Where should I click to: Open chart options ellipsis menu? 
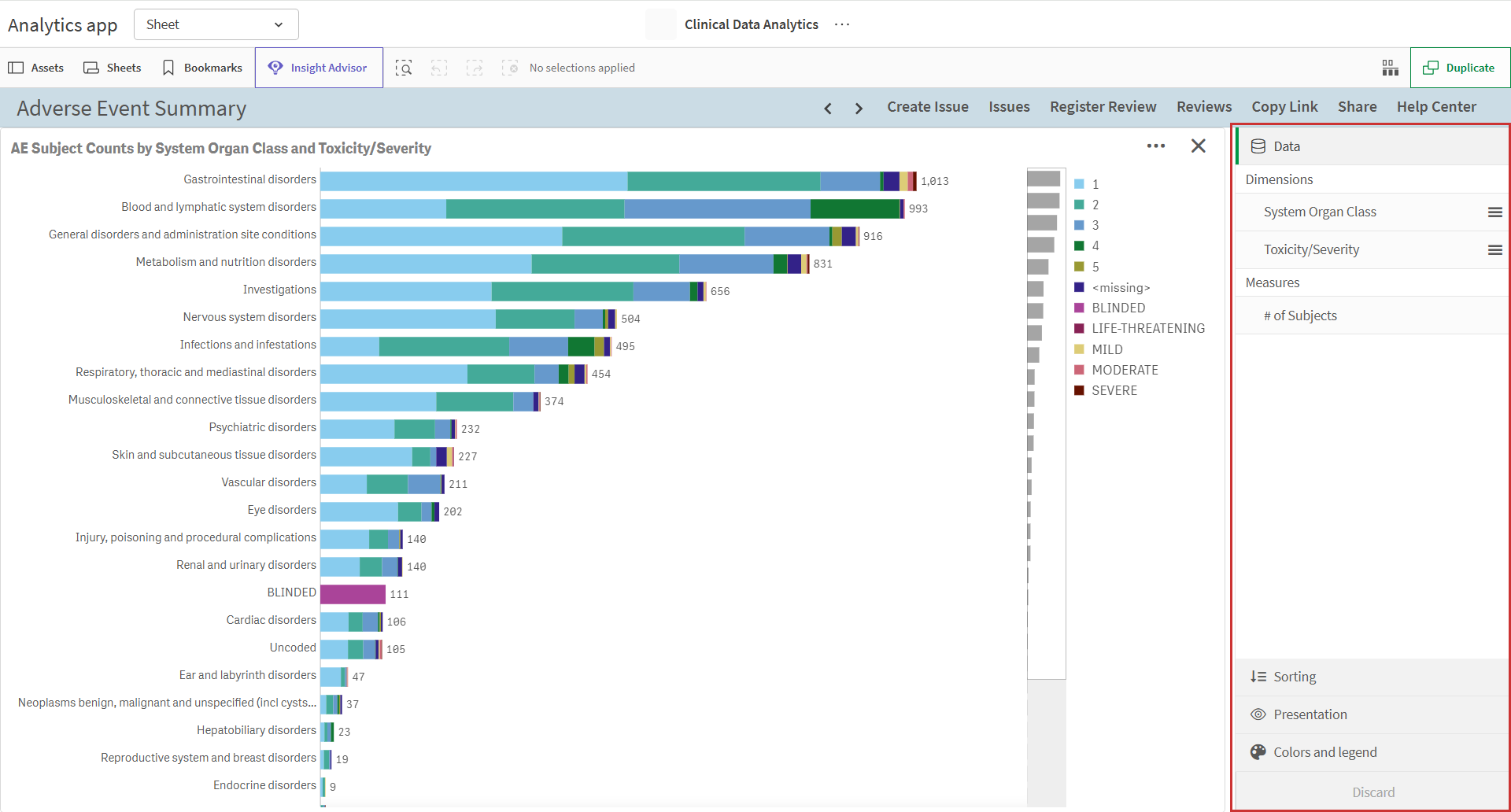coord(1156,146)
